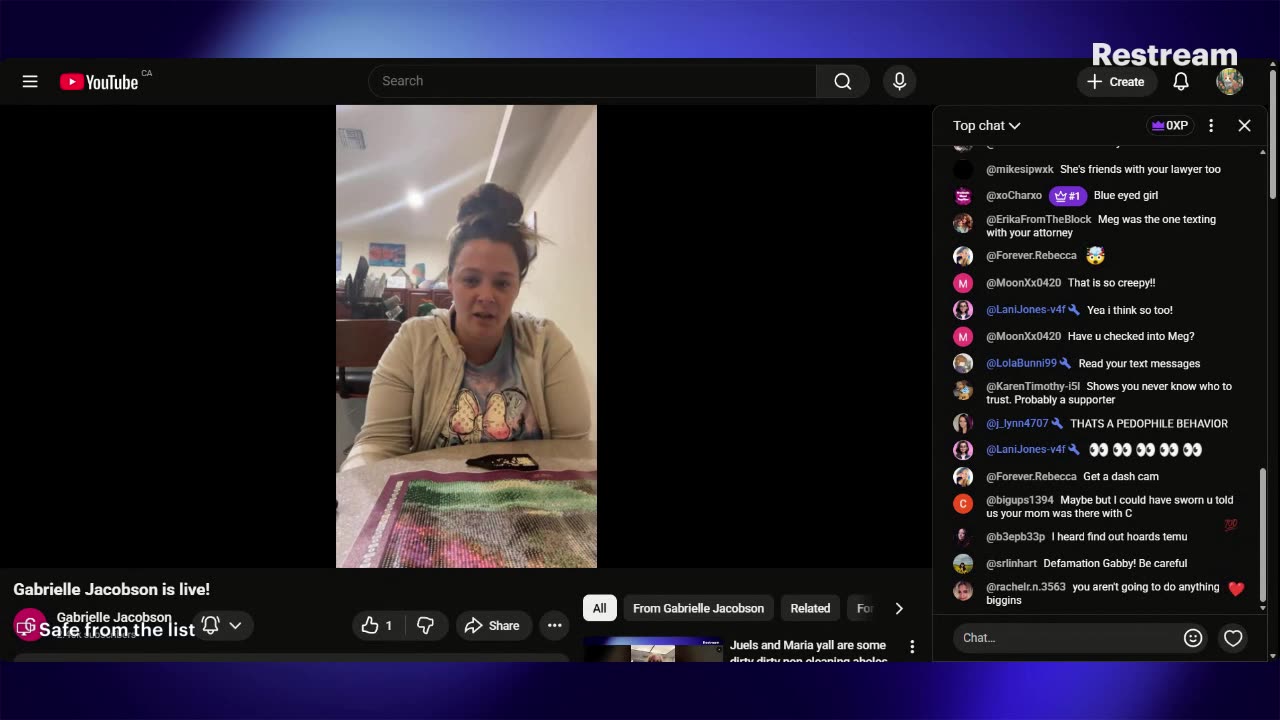Open @bigups1394 avatar
Viewport: 1280px width, 720px height.
(x=963, y=504)
